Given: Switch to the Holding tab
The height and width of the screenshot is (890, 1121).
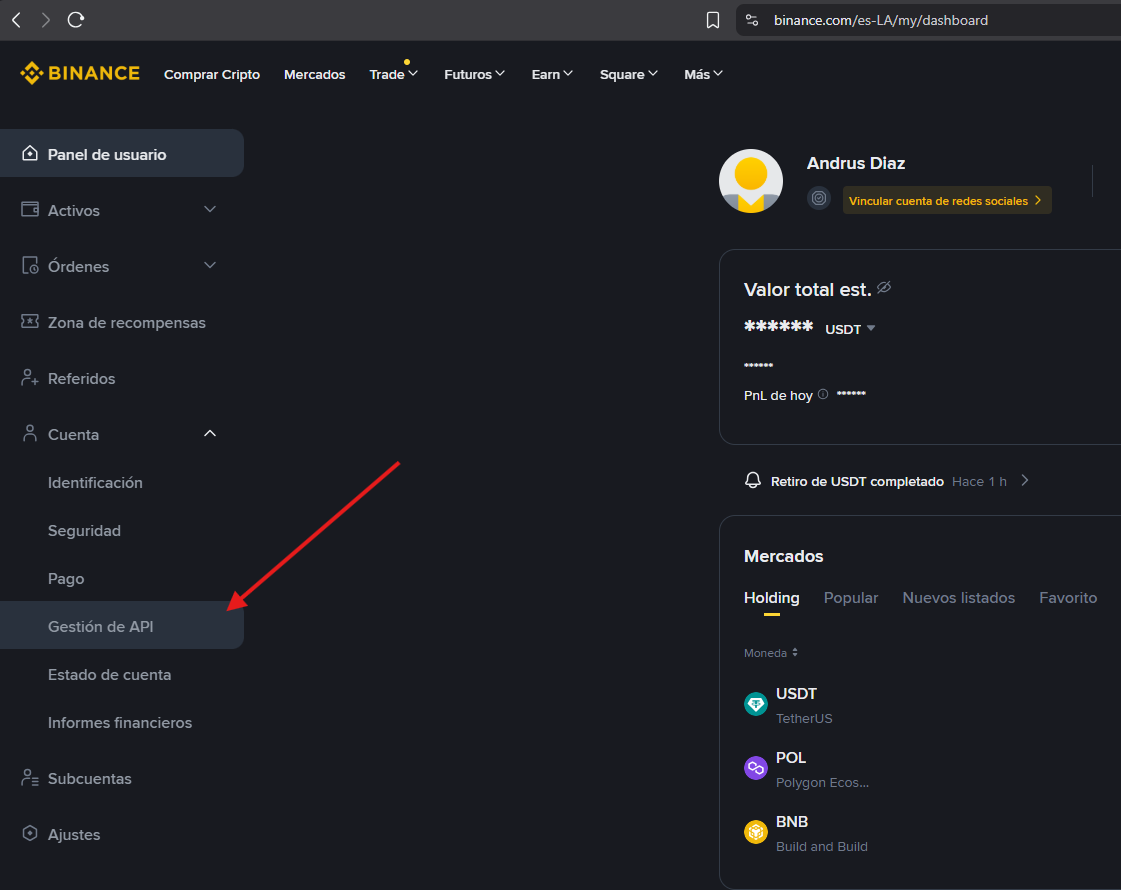Looking at the screenshot, I should pos(771,598).
